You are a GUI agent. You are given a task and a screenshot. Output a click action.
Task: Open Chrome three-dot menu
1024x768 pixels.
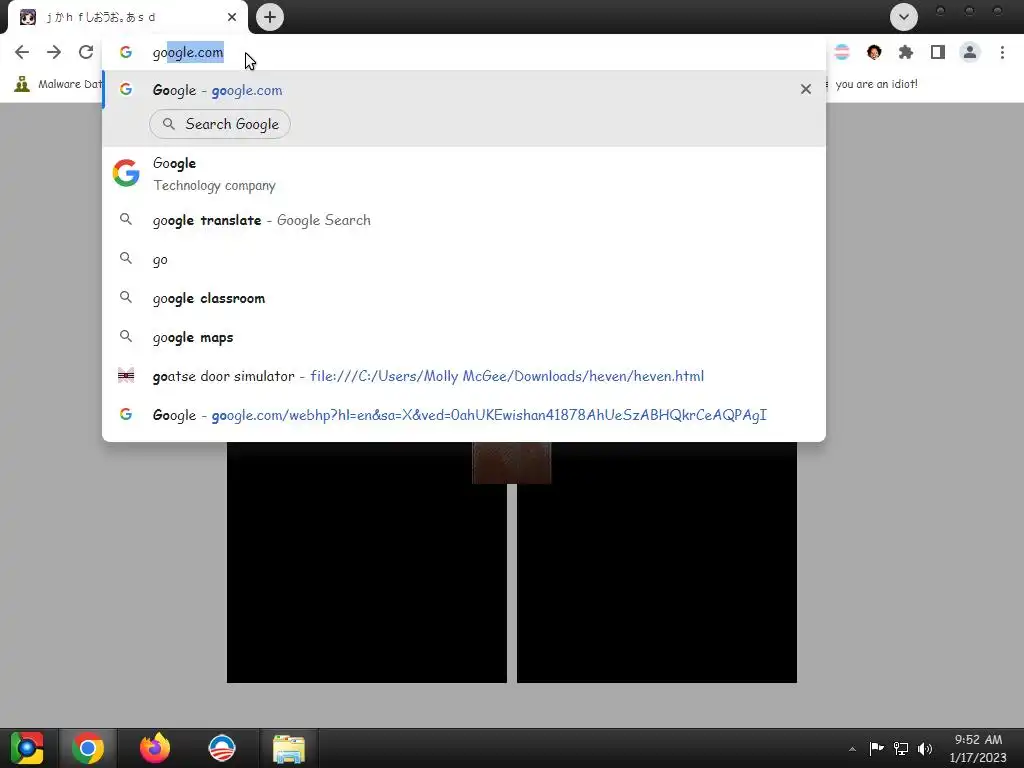tap(1002, 52)
